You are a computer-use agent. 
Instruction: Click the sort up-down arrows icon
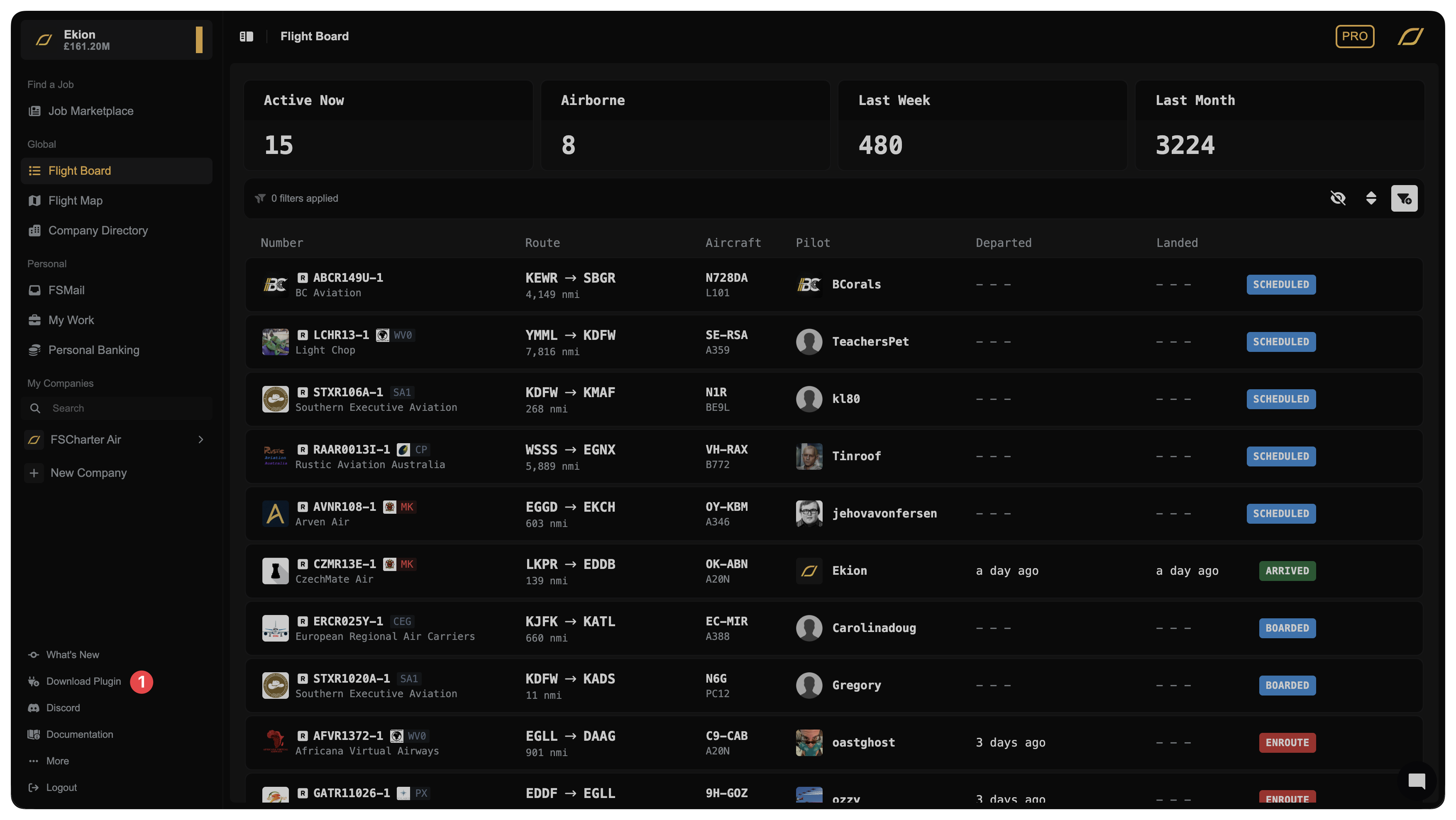click(1370, 198)
